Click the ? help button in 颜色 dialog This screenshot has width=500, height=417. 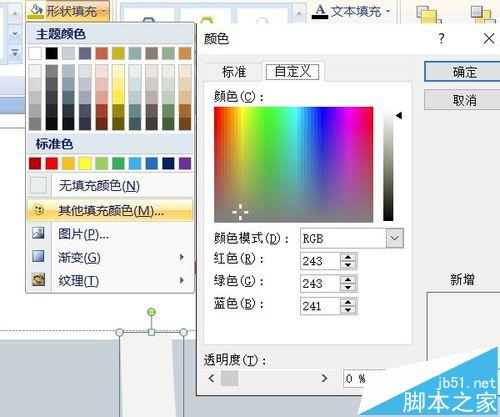tap(441, 39)
